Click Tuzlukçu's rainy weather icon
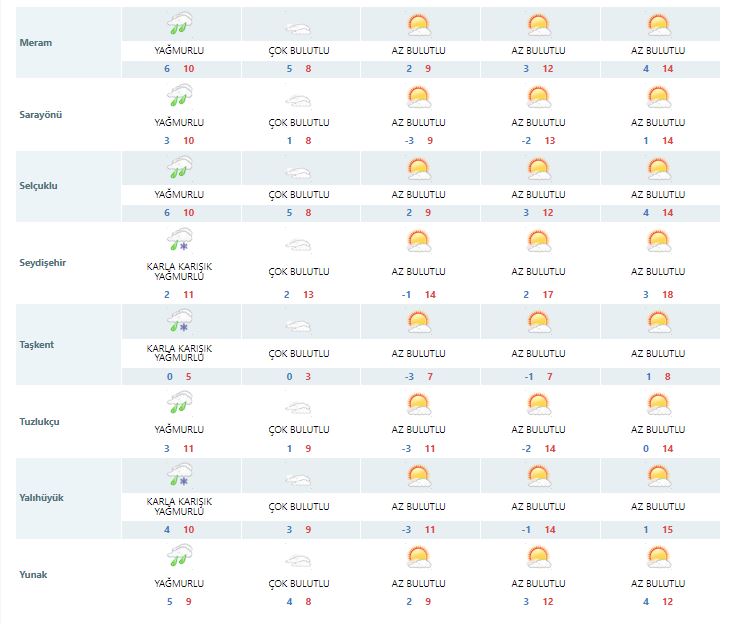 180,402
